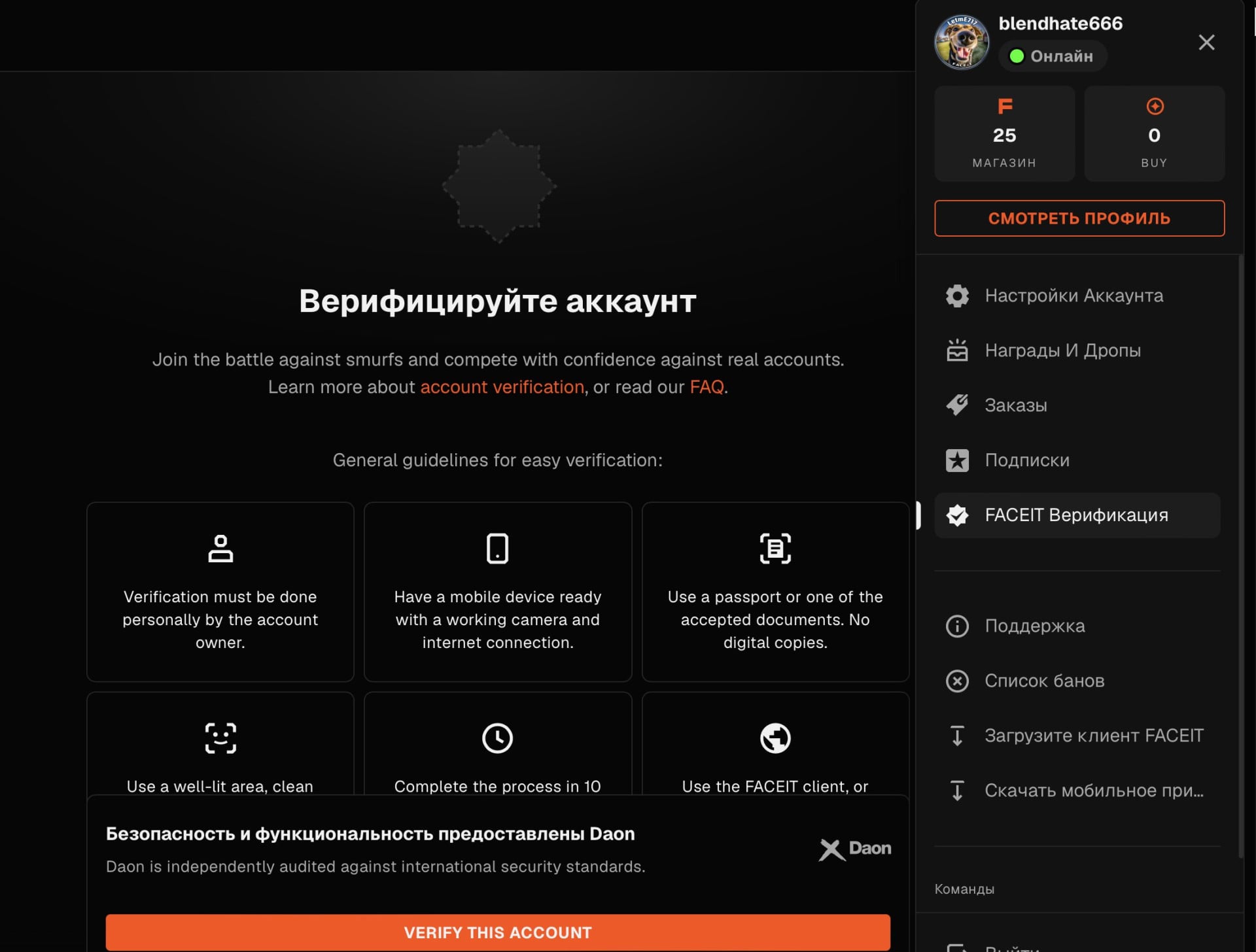Click the person icon in the account owner card

point(220,549)
